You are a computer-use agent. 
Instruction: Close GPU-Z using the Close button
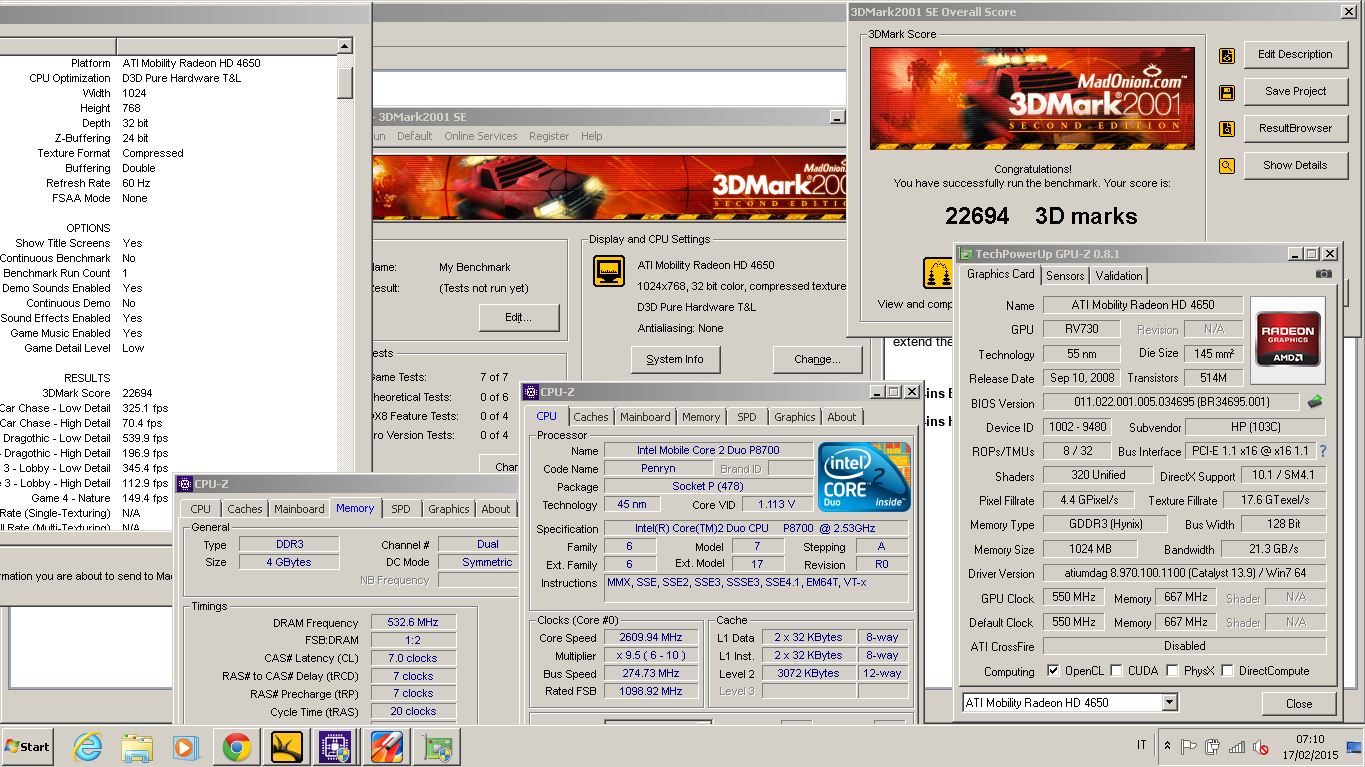click(1299, 703)
